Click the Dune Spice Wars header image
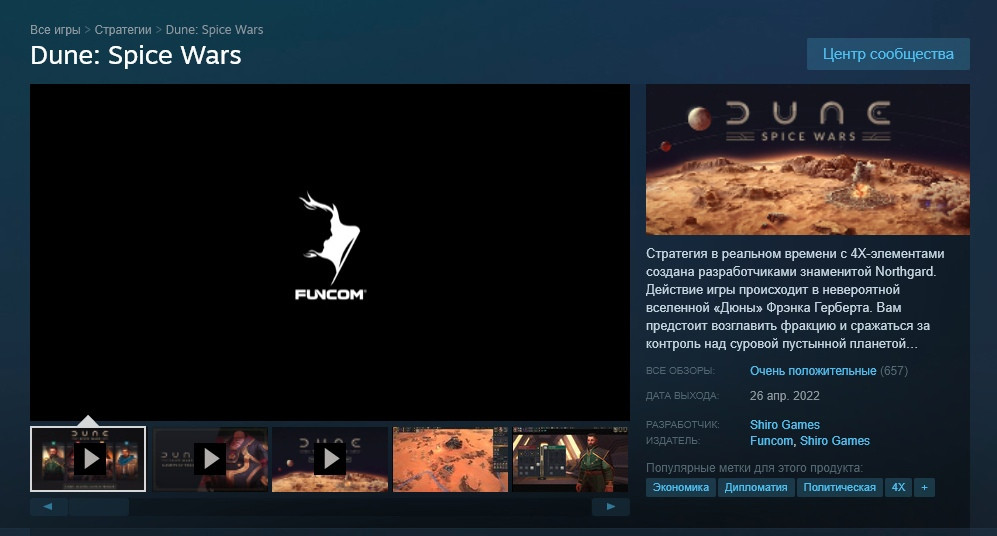The width and height of the screenshot is (997, 536). click(808, 160)
